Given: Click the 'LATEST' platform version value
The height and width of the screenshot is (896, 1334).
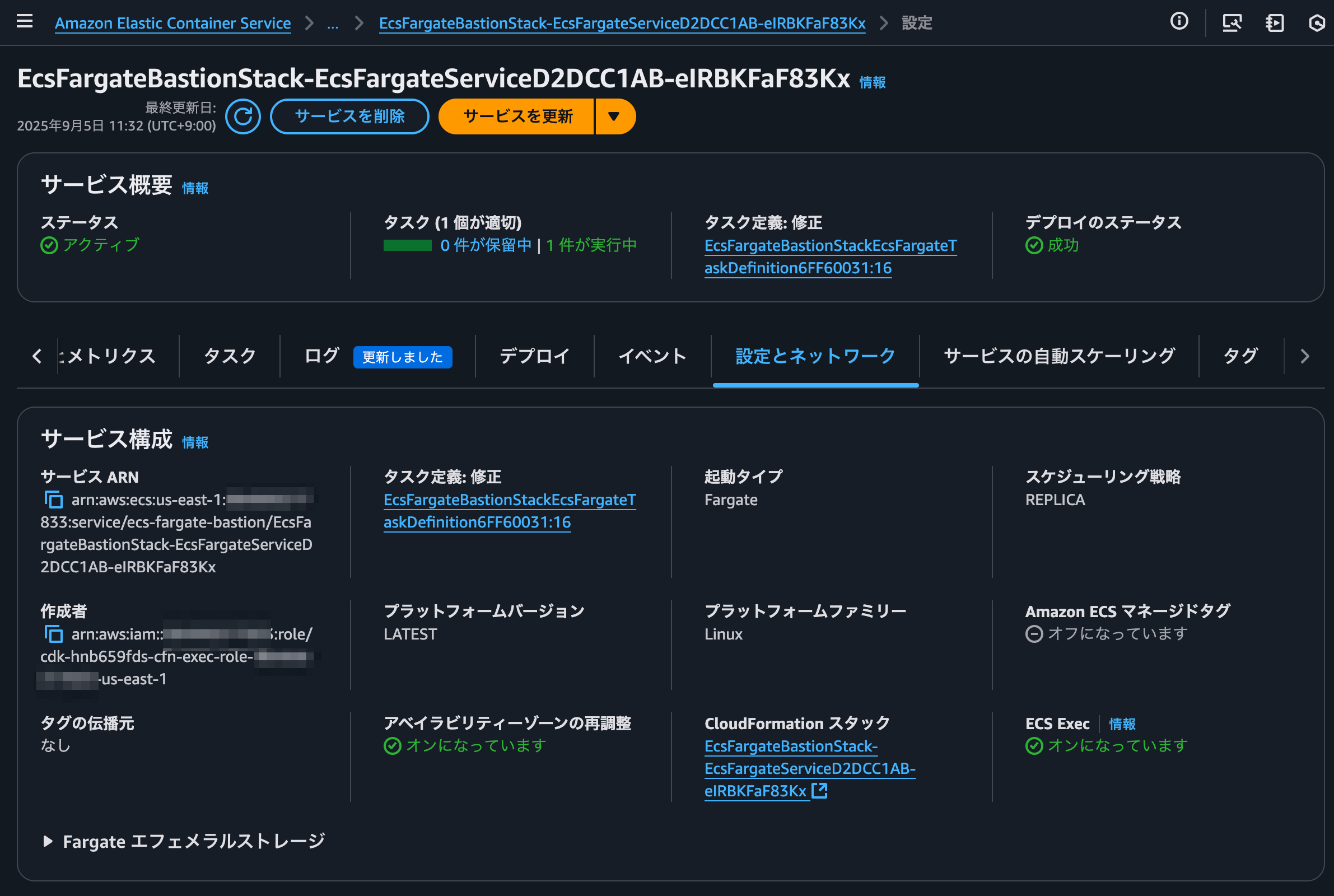Looking at the screenshot, I should pos(410,634).
